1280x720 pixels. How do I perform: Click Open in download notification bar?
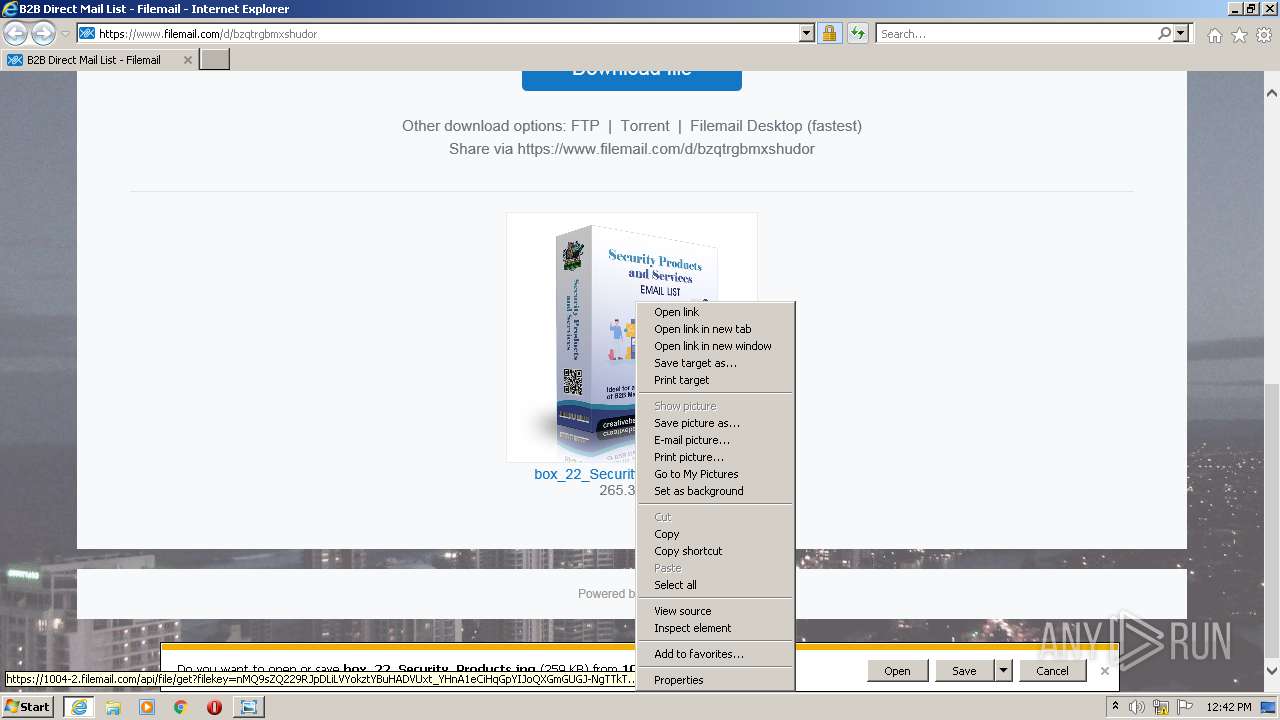click(x=897, y=671)
